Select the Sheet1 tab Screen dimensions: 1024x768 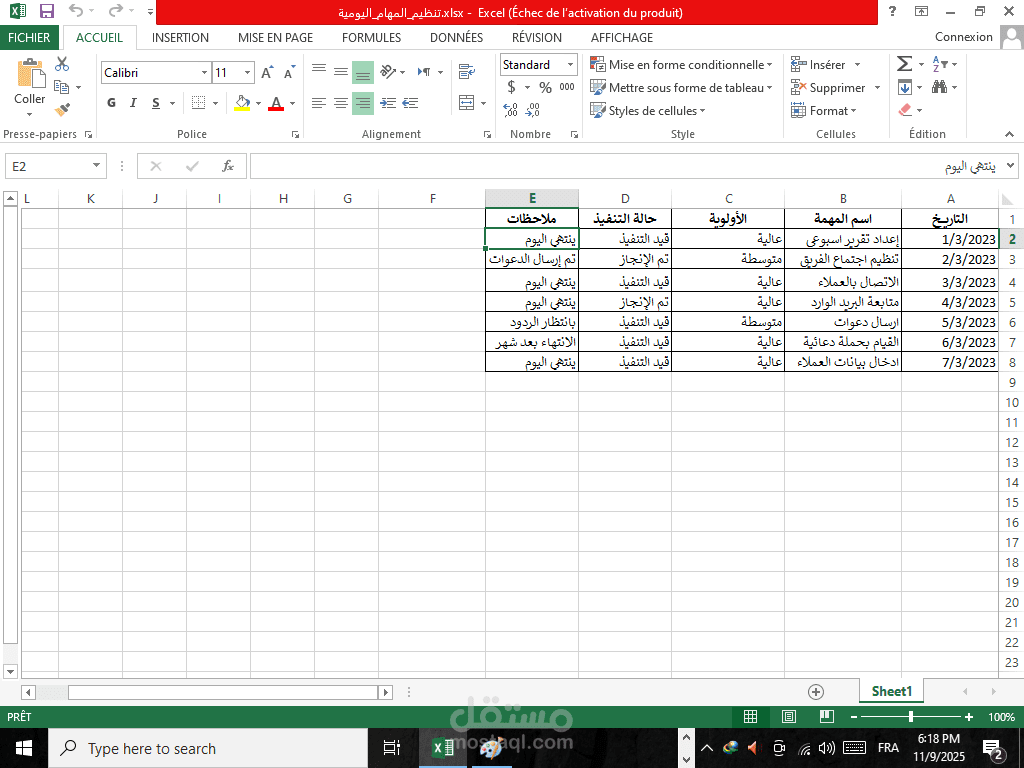891,691
